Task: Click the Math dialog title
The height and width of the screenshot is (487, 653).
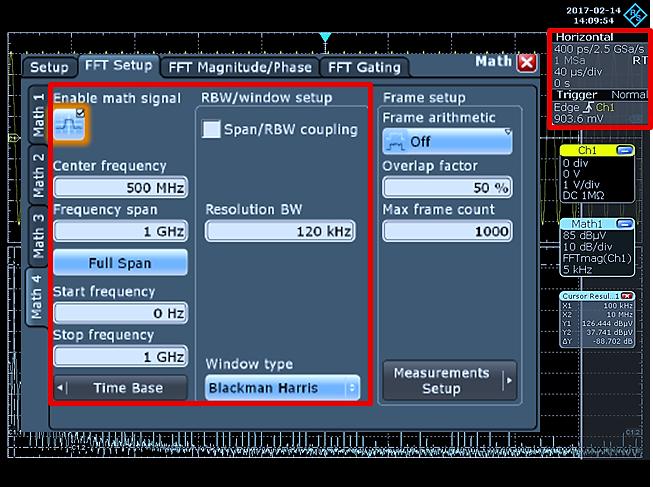Action: pyautogui.click(x=493, y=62)
